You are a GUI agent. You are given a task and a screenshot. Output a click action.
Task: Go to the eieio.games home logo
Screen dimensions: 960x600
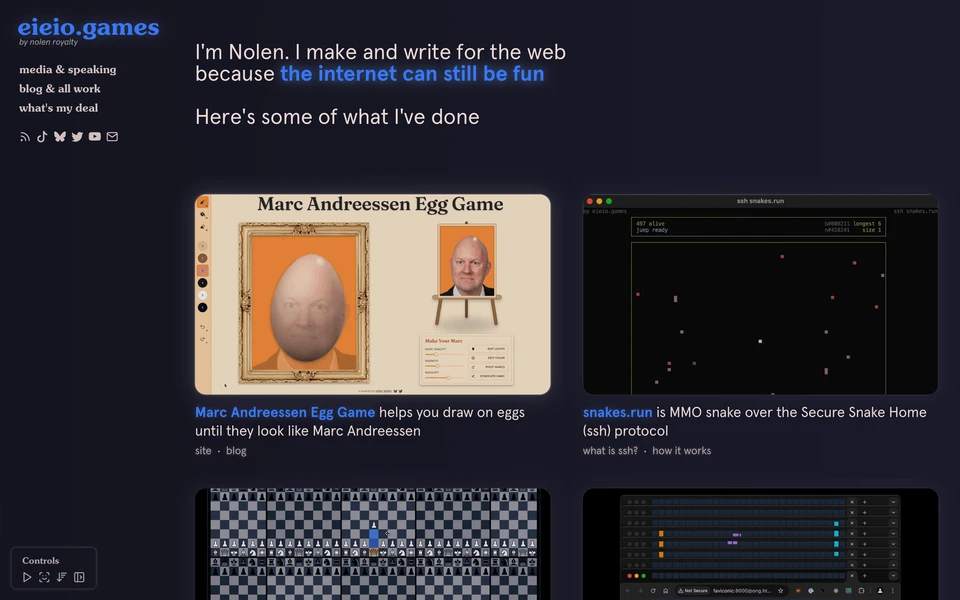[89, 27]
